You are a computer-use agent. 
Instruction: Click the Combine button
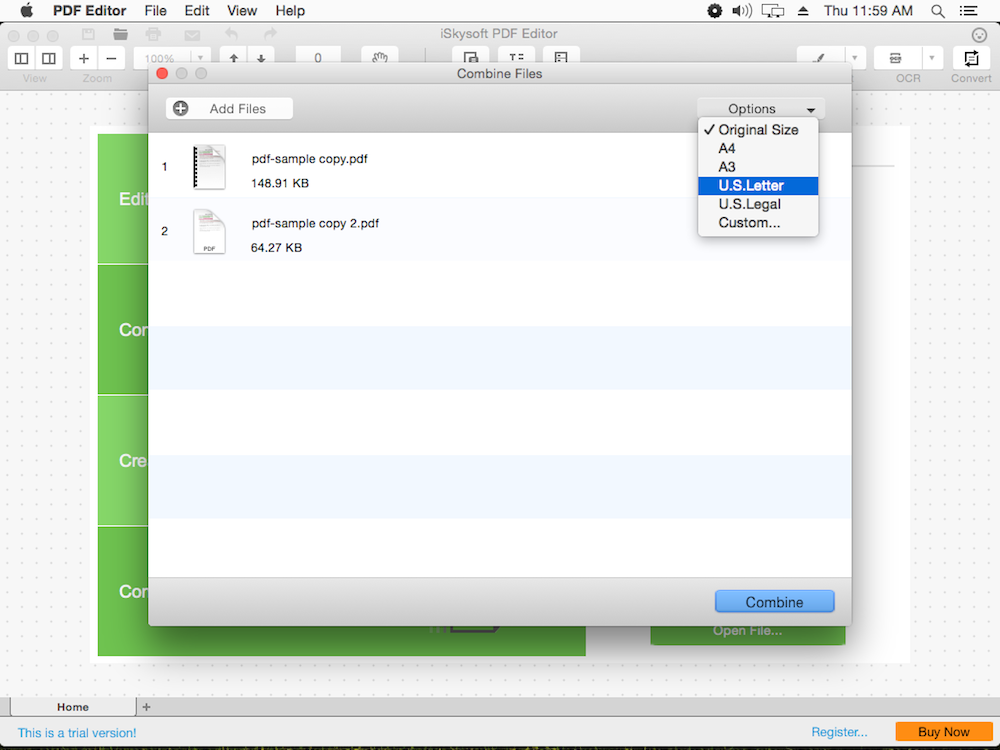774,601
